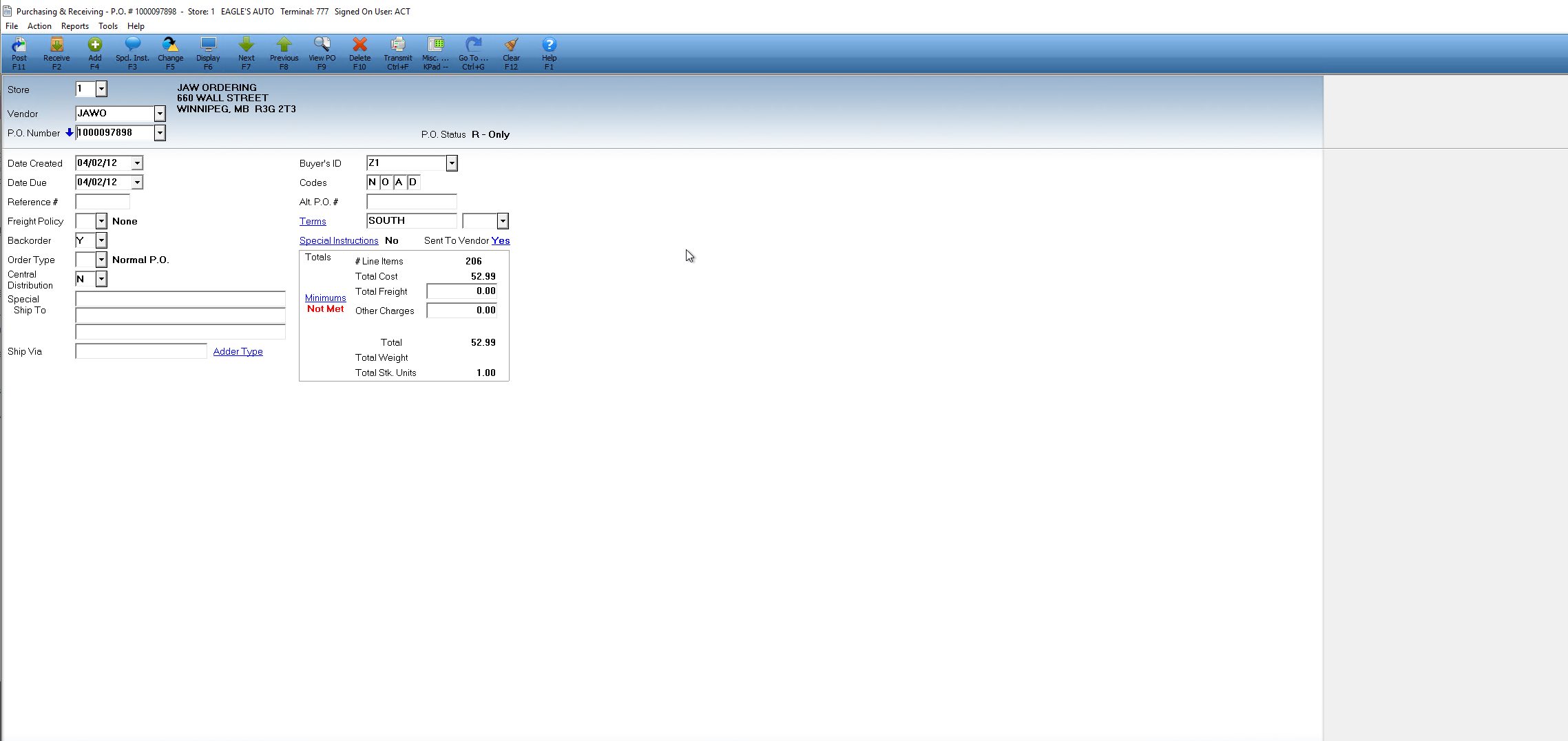Delete the current purchase order
The image size is (1568, 741).
[359, 54]
